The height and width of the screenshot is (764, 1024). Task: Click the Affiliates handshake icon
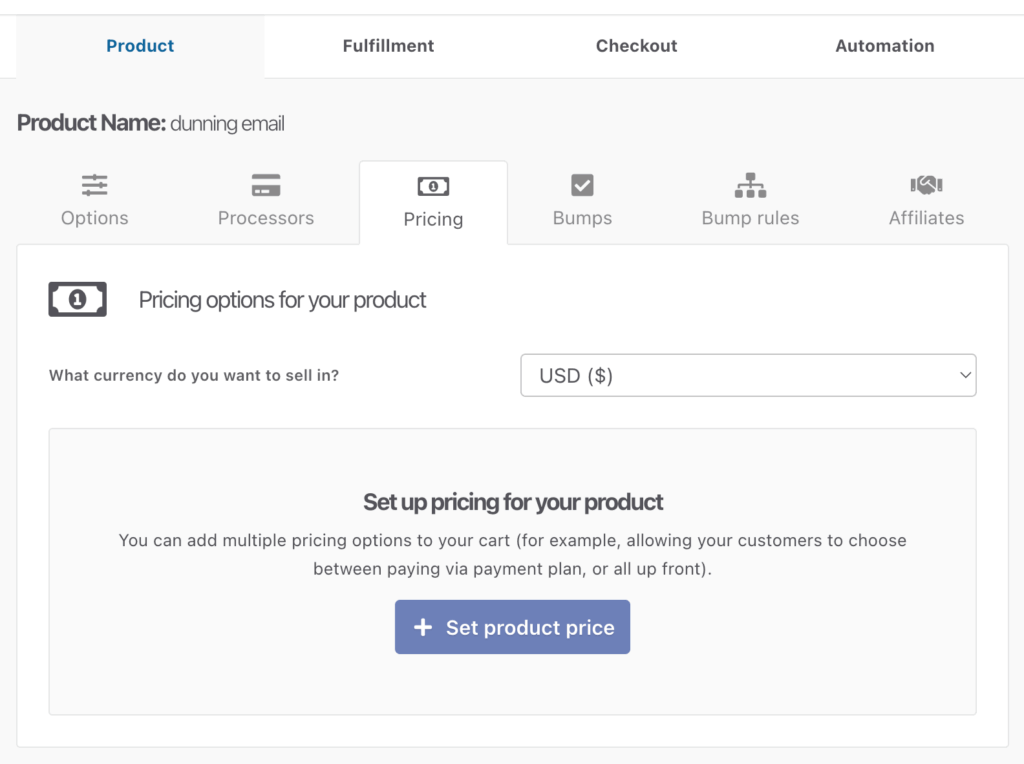pyautogui.click(x=926, y=185)
